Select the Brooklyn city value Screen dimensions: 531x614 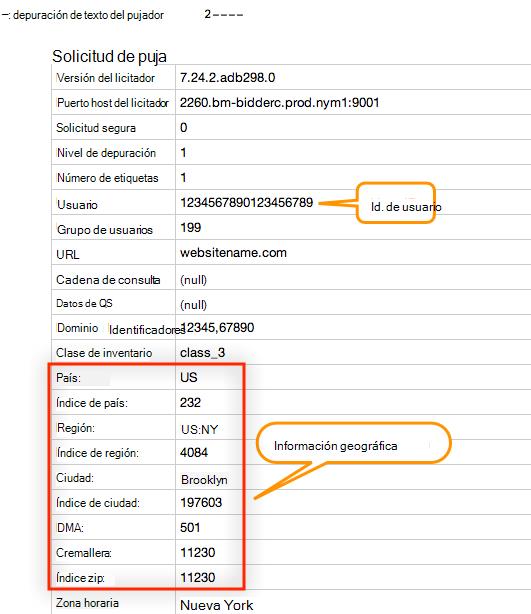204,480
